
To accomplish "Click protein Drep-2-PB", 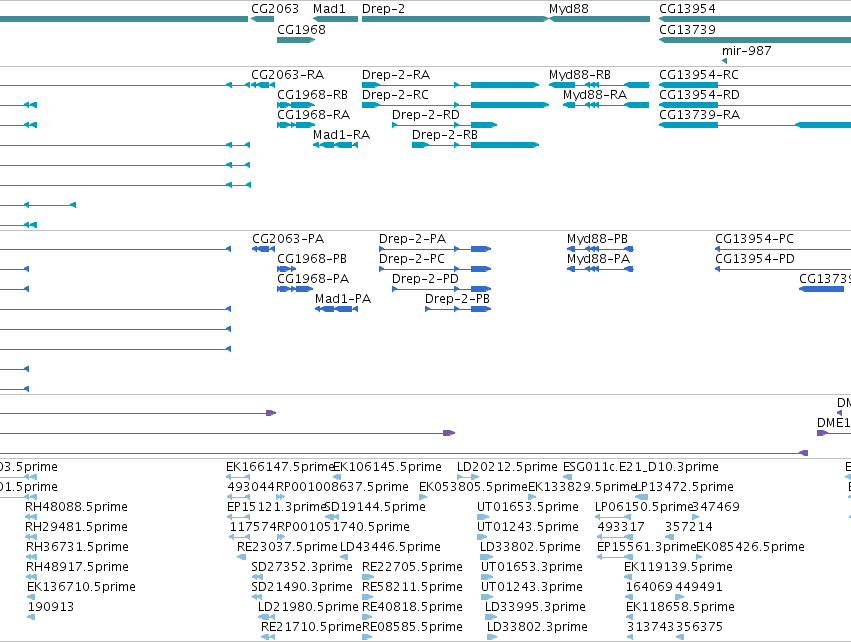I will (457, 299).
